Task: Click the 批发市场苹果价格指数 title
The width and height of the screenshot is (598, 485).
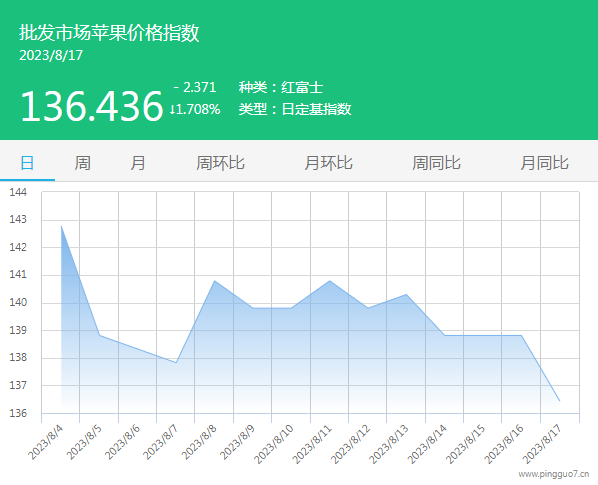Action: [109, 32]
